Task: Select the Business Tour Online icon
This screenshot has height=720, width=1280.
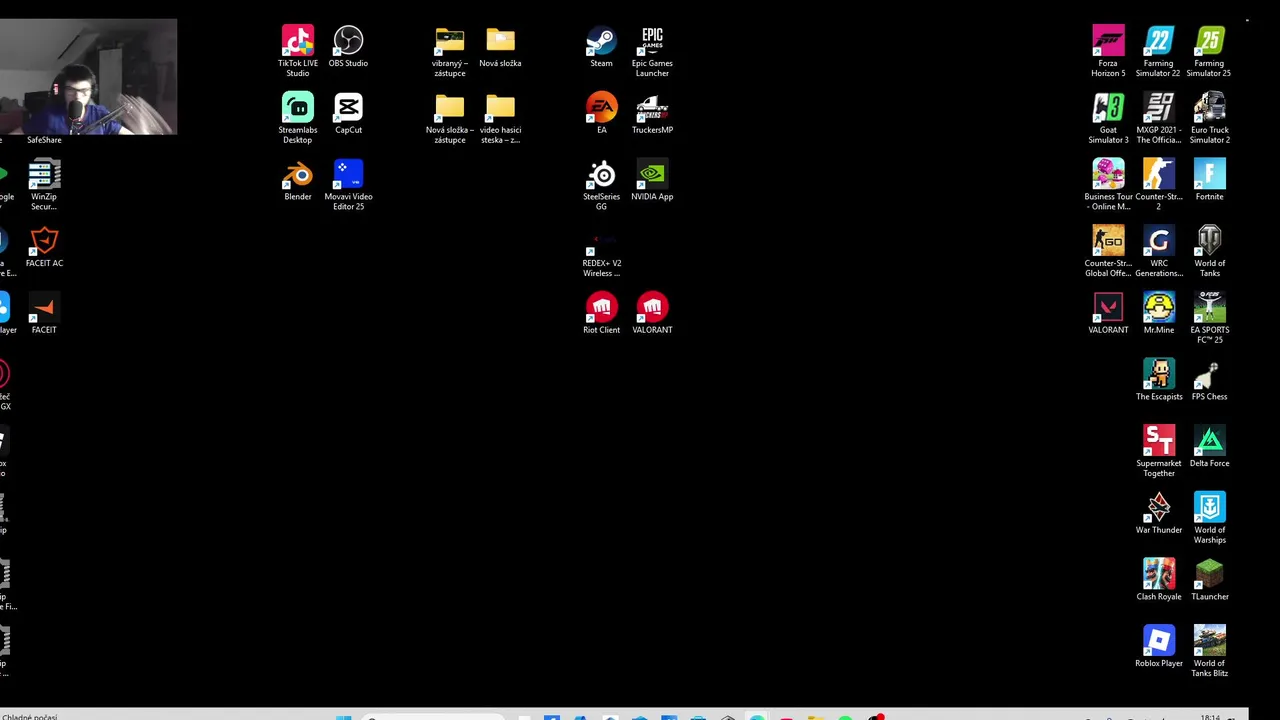Action: point(1108,175)
